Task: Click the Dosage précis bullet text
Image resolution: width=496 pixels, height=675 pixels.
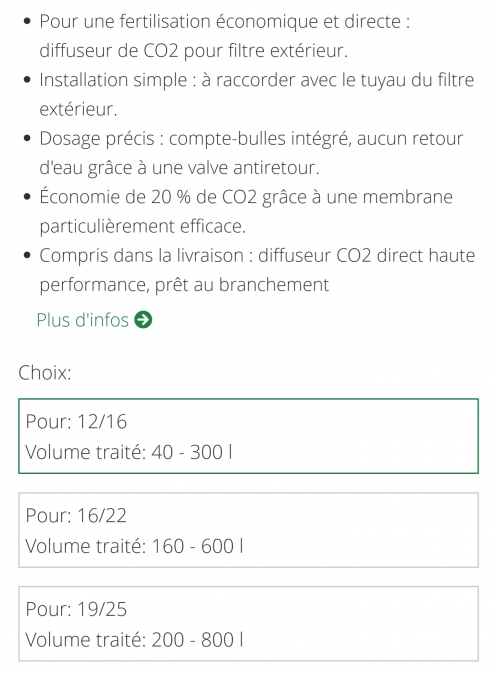Action: click(251, 153)
